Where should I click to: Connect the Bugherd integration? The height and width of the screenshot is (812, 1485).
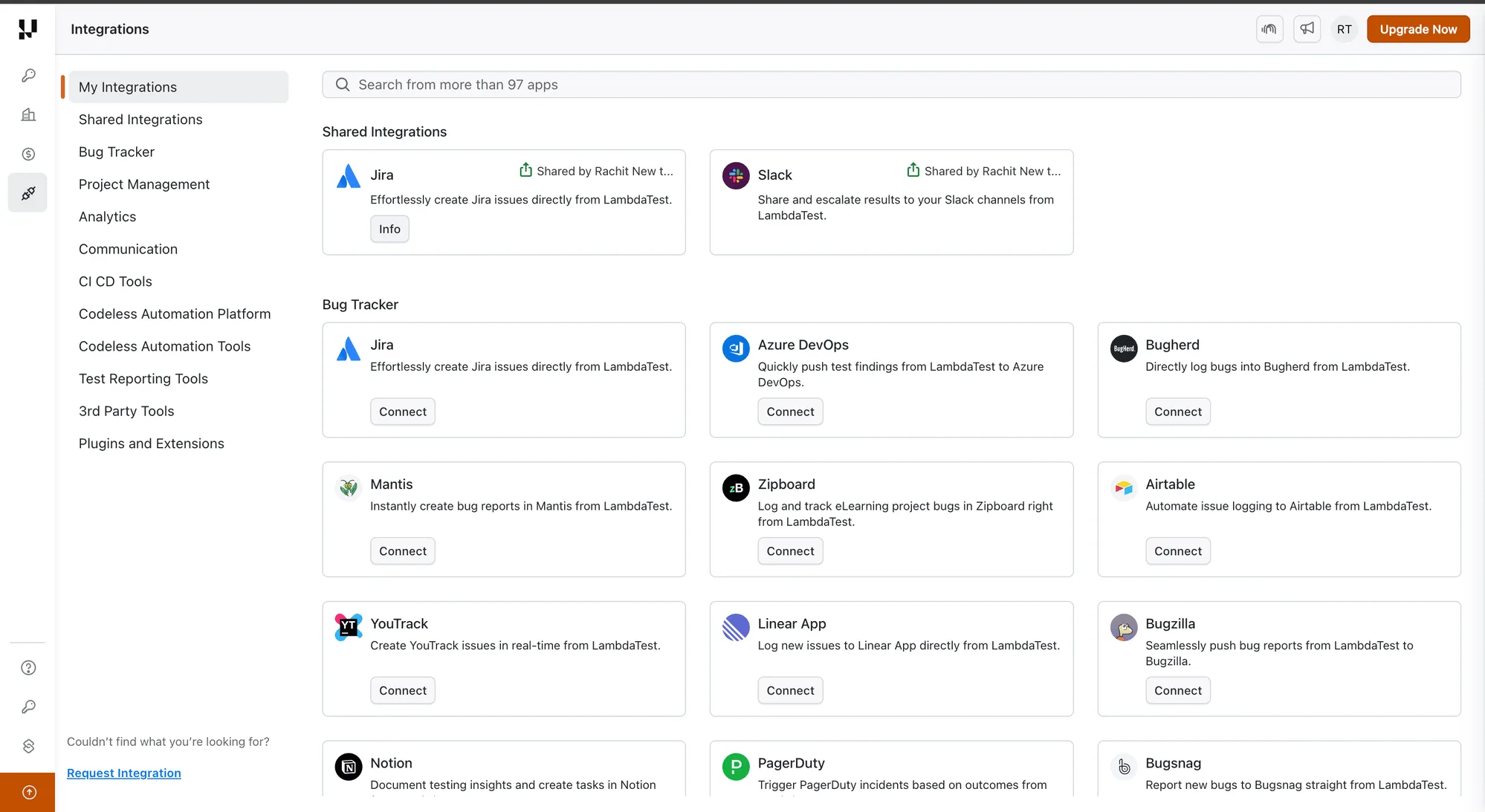point(1178,412)
